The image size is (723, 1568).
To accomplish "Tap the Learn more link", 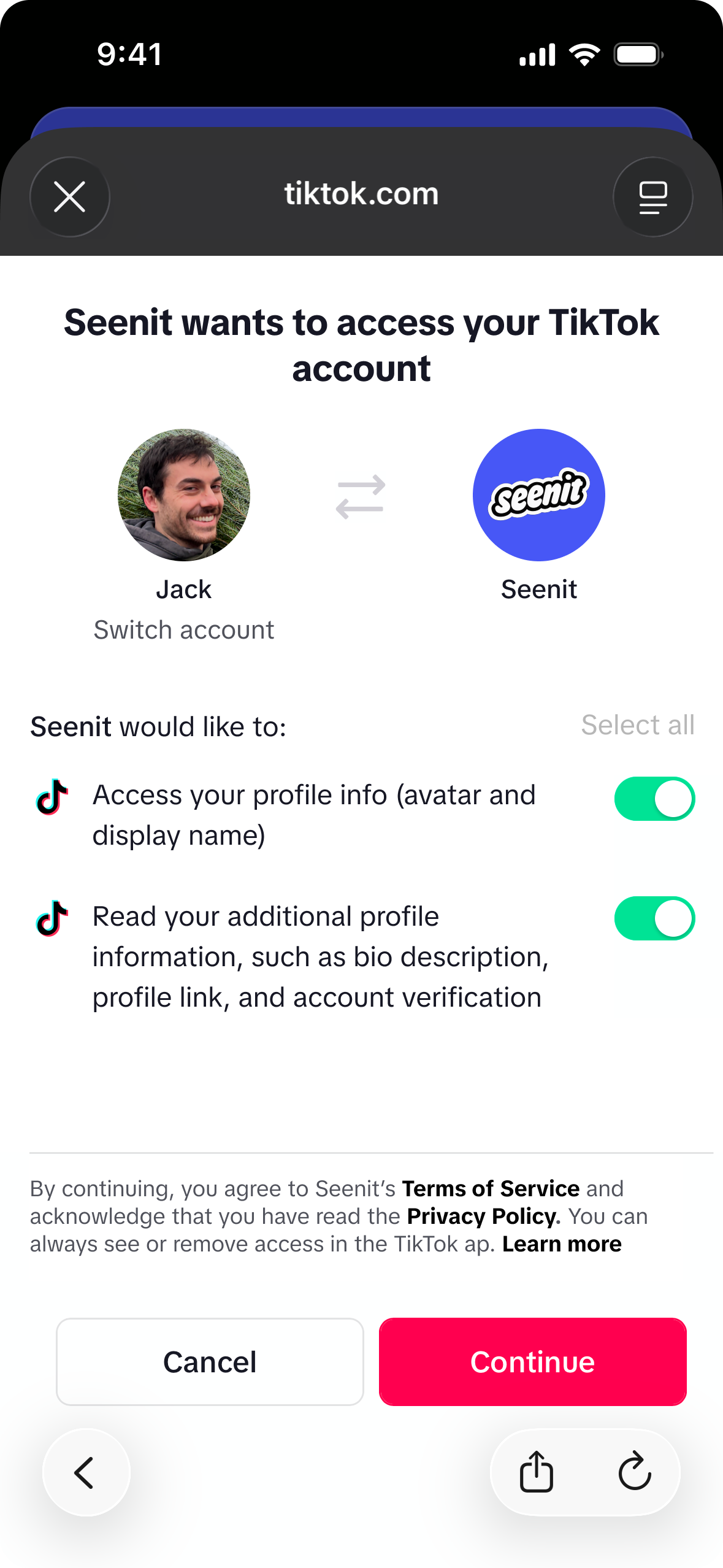I will [x=562, y=1244].
